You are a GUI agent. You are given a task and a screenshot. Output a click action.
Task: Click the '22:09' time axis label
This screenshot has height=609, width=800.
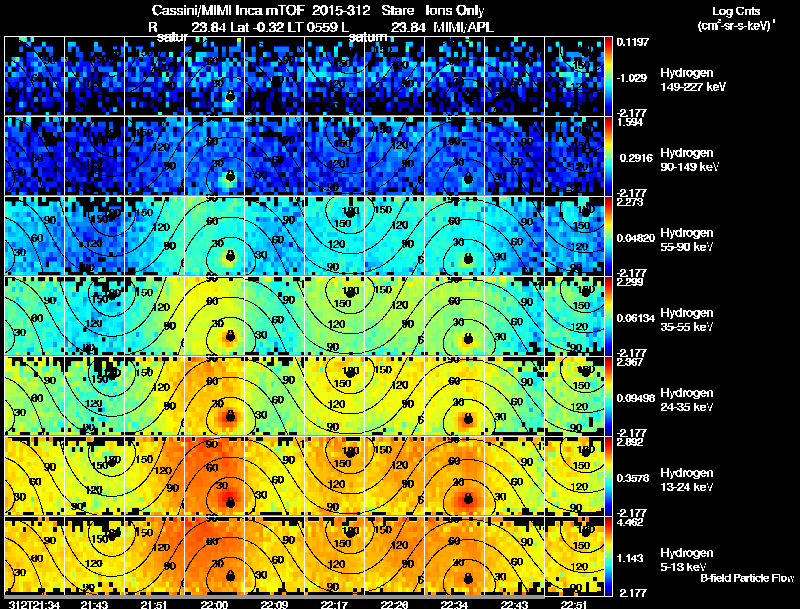pos(274,605)
